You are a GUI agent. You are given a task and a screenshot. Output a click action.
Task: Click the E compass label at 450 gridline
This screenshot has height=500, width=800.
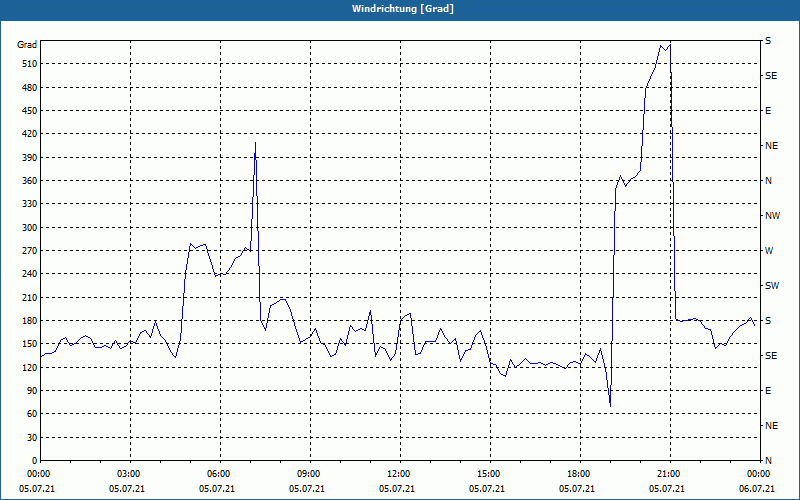(768, 111)
